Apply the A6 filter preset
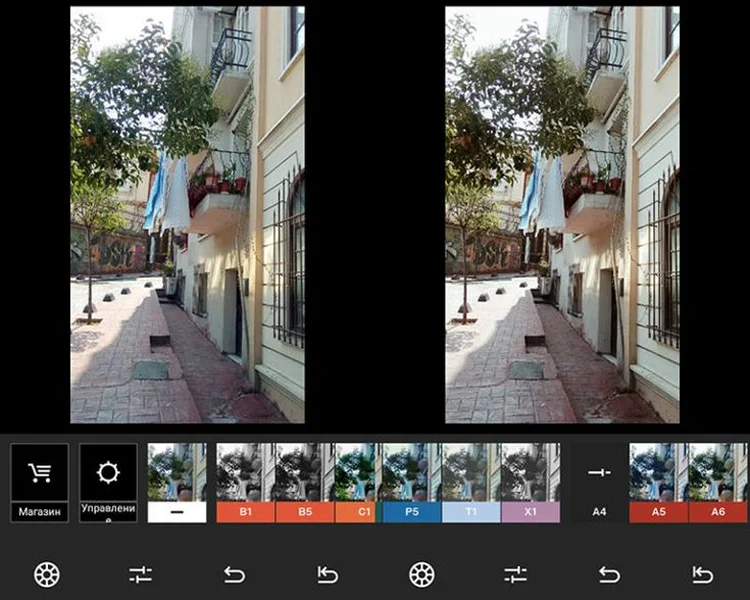The height and width of the screenshot is (600, 750). coord(718,482)
